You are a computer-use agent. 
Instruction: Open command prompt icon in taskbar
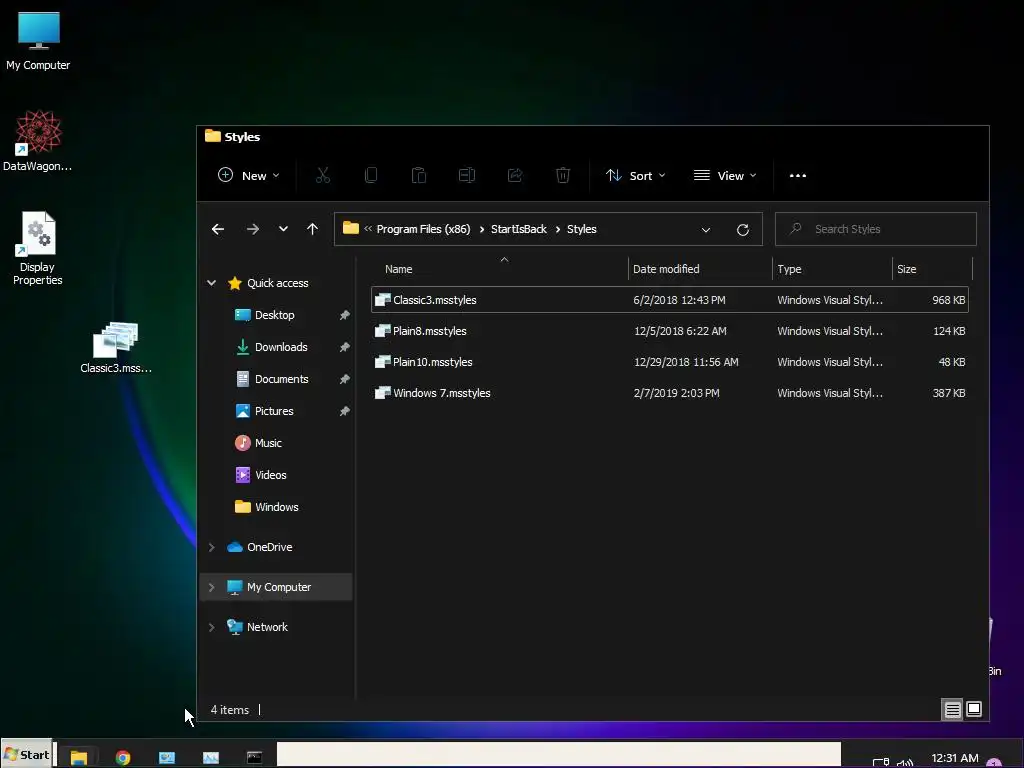(254, 757)
